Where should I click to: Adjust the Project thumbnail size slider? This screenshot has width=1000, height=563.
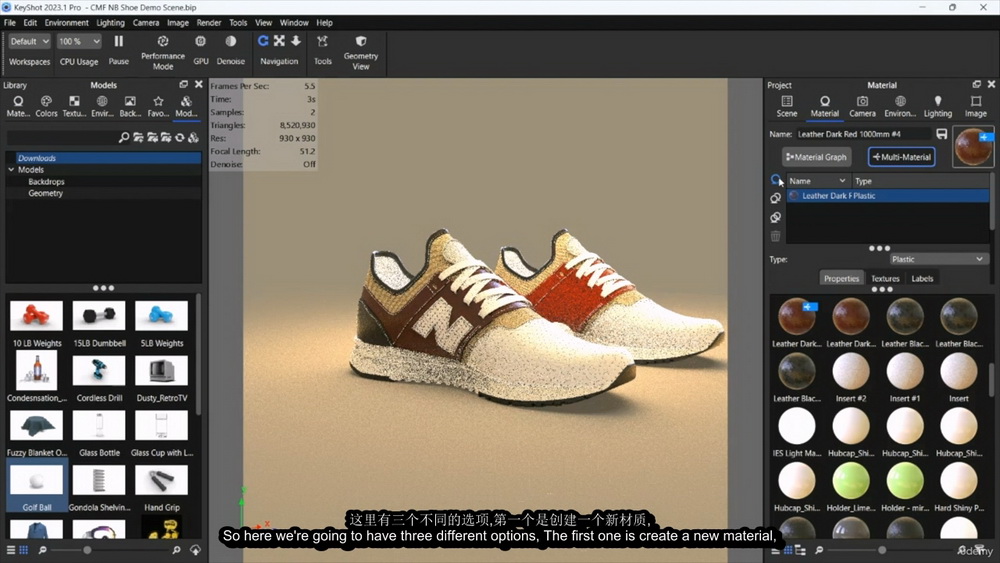(882, 550)
